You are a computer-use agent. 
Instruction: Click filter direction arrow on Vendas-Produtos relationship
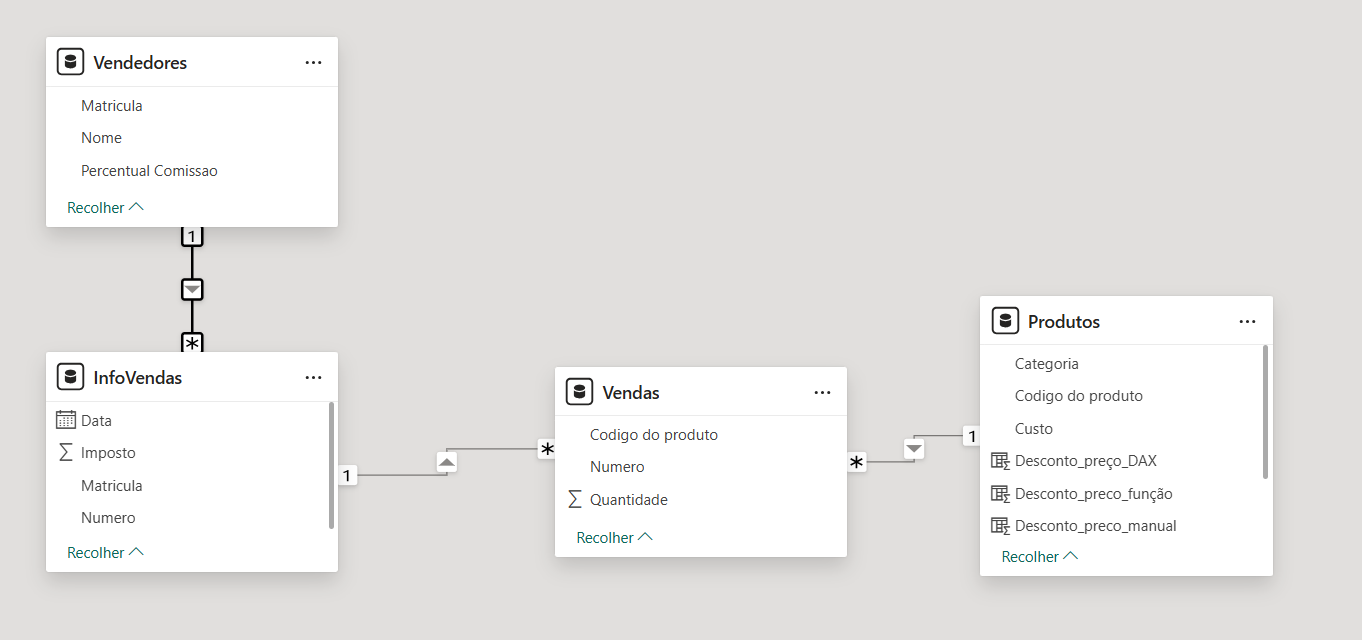[914, 449]
